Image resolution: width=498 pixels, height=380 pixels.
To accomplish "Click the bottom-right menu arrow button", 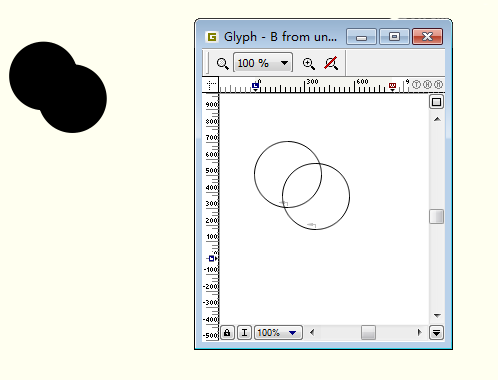I will [436, 333].
